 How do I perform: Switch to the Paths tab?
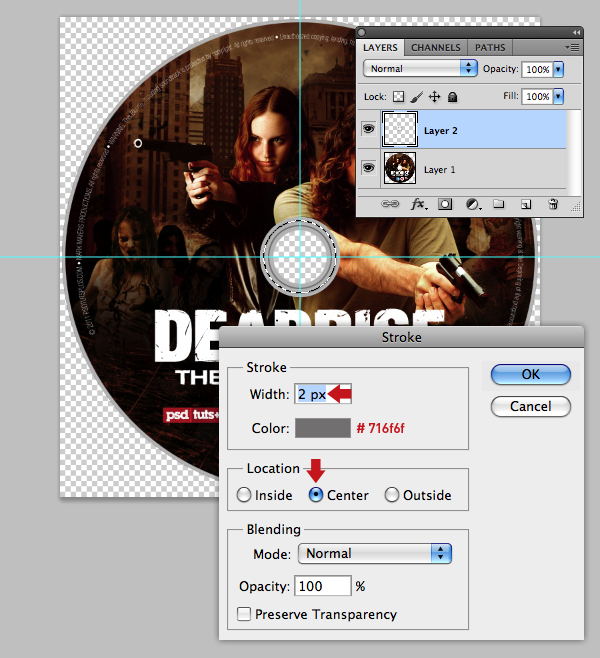(x=490, y=47)
